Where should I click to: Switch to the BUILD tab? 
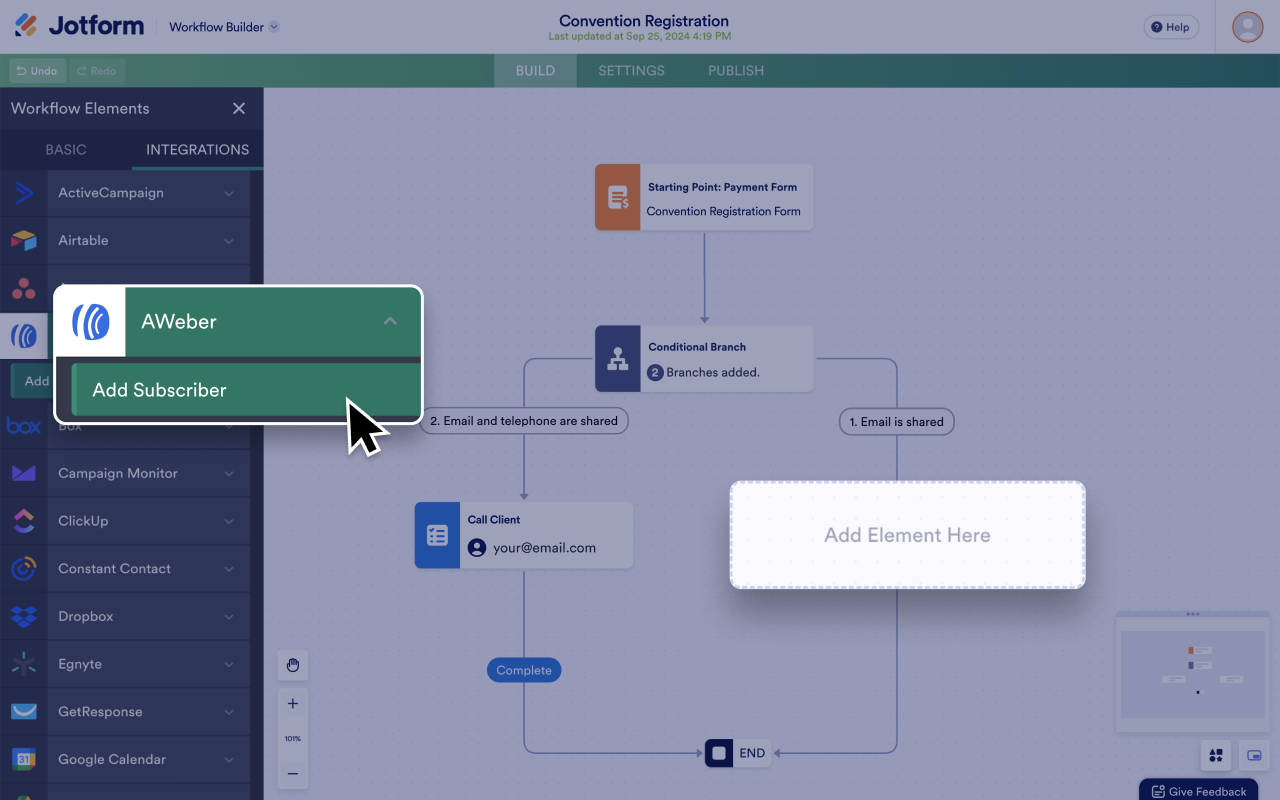click(x=535, y=71)
